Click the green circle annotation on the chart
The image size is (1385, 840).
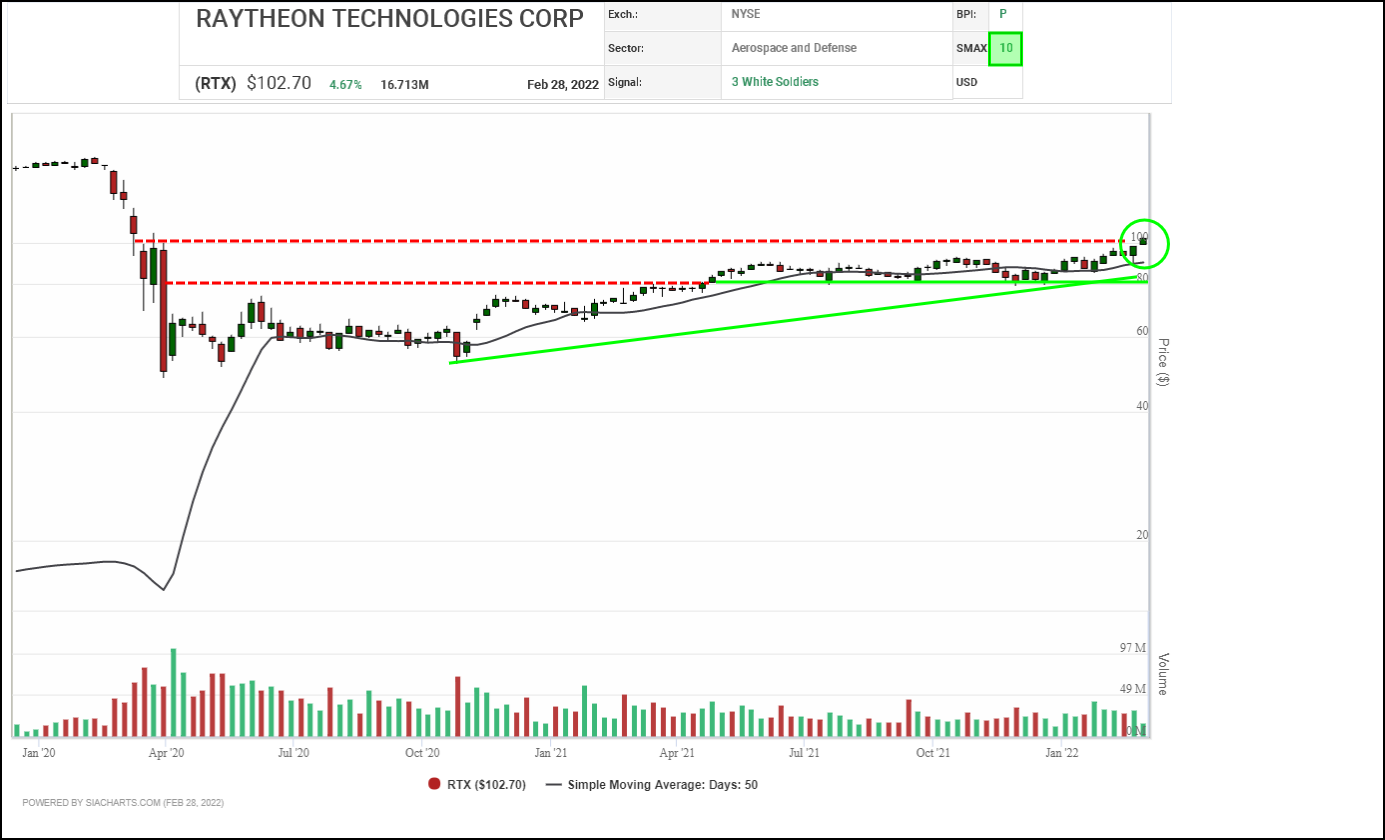click(1144, 245)
